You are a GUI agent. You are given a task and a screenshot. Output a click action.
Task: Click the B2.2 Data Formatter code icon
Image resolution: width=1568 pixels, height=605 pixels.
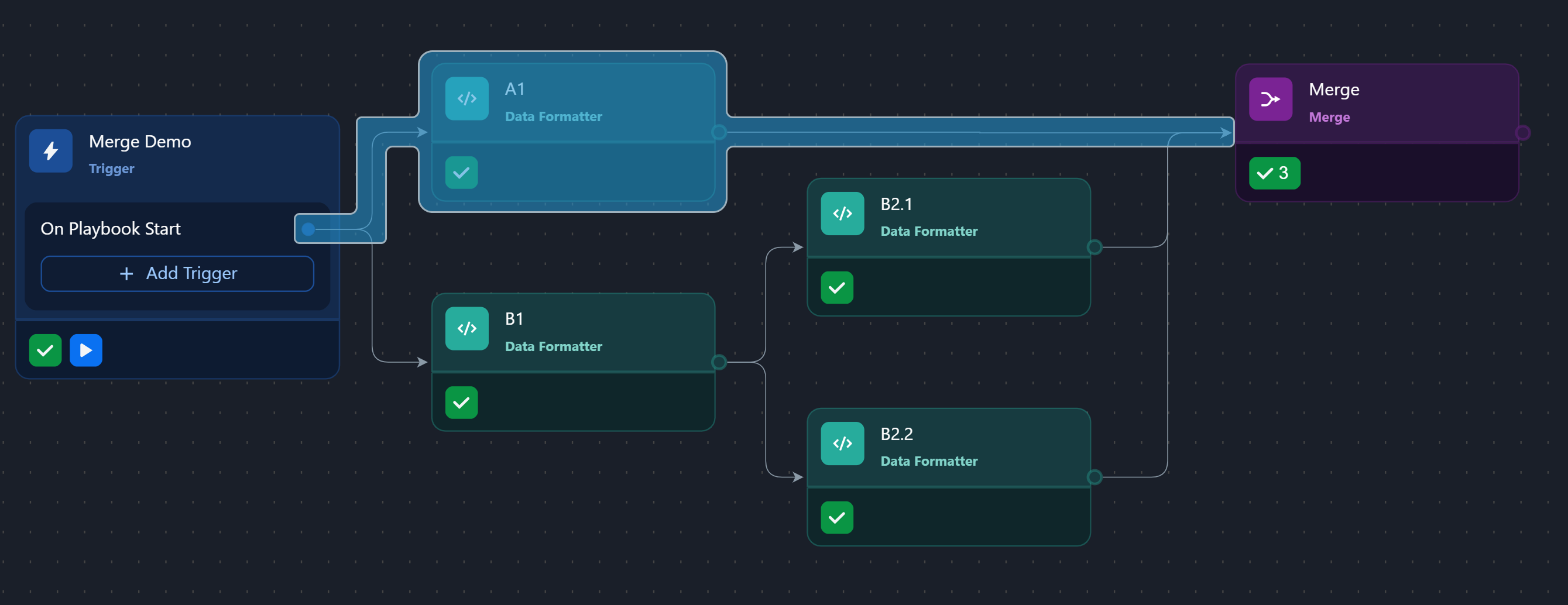point(842,444)
